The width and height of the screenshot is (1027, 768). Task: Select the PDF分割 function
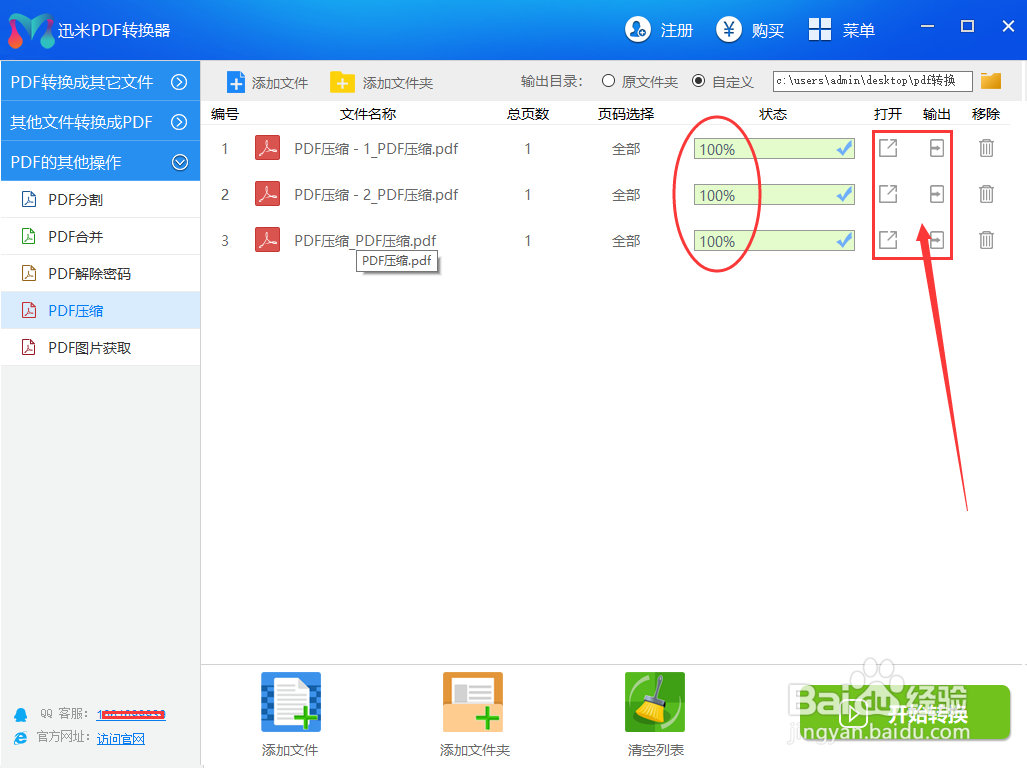tap(101, 200)
